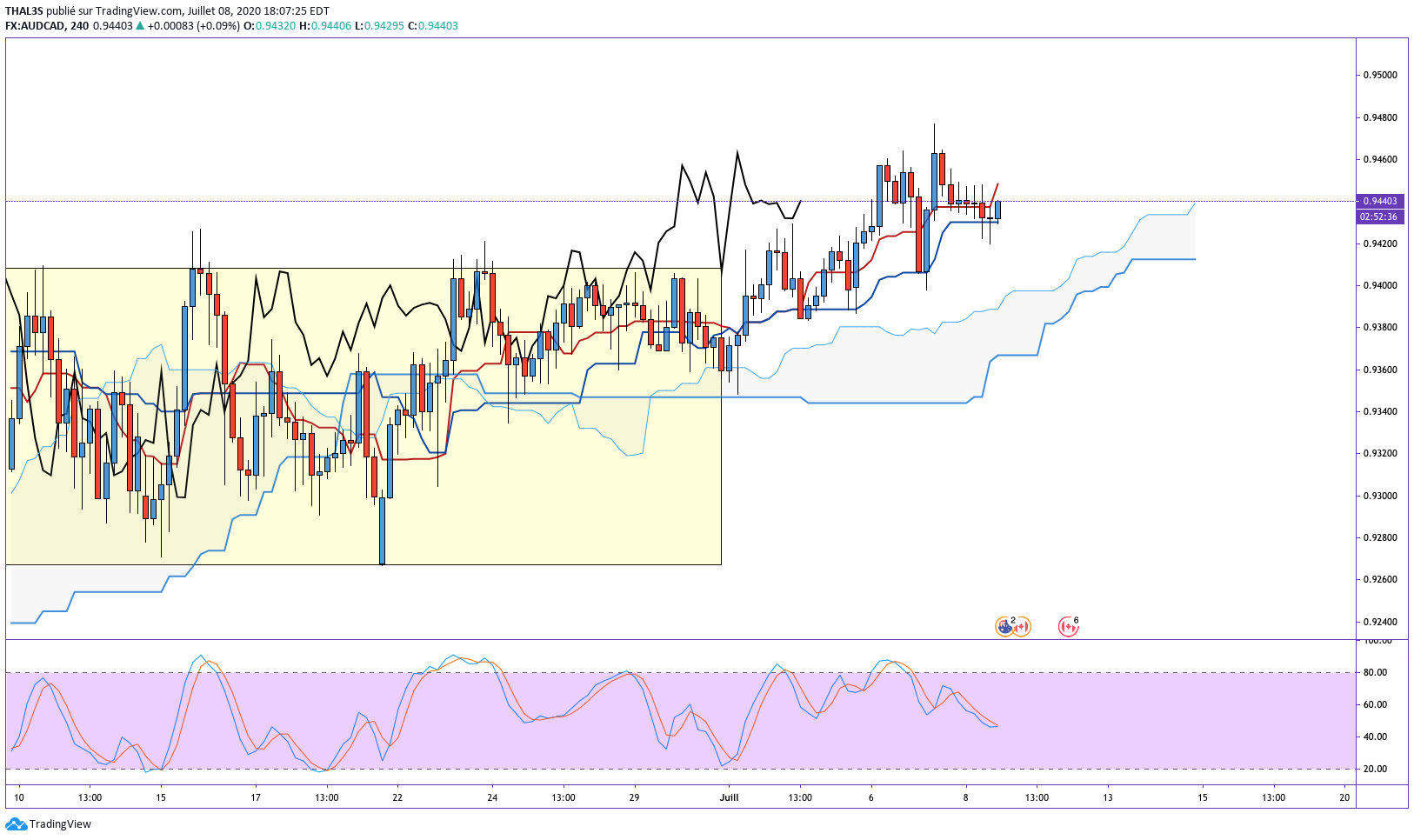Click the 0.94200 price axis label
Viewport: 1414px width, 840px height.
point(1380,243)
